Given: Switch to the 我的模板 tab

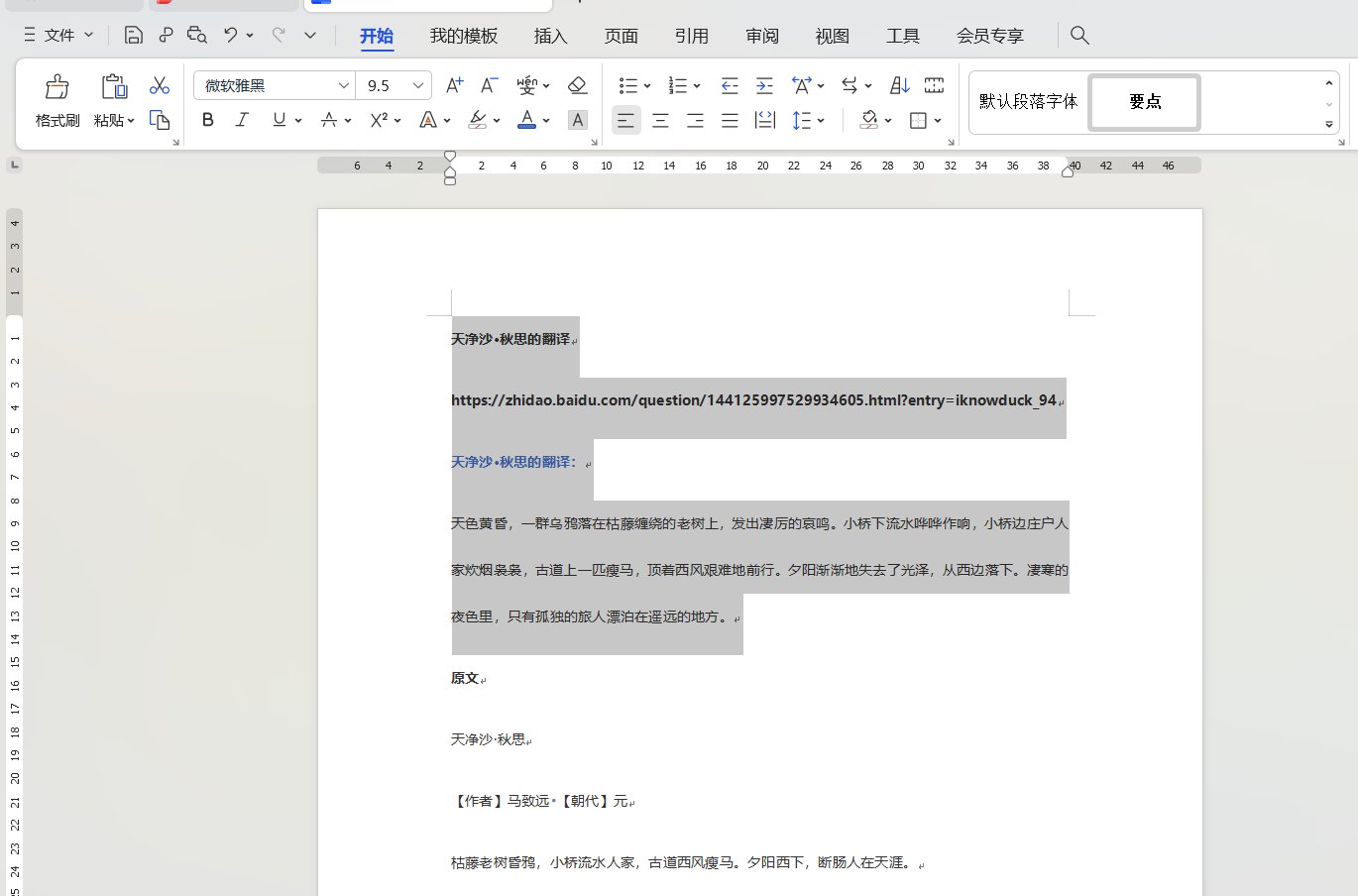Looking at the screenshot, I should (x=464, y=36).
